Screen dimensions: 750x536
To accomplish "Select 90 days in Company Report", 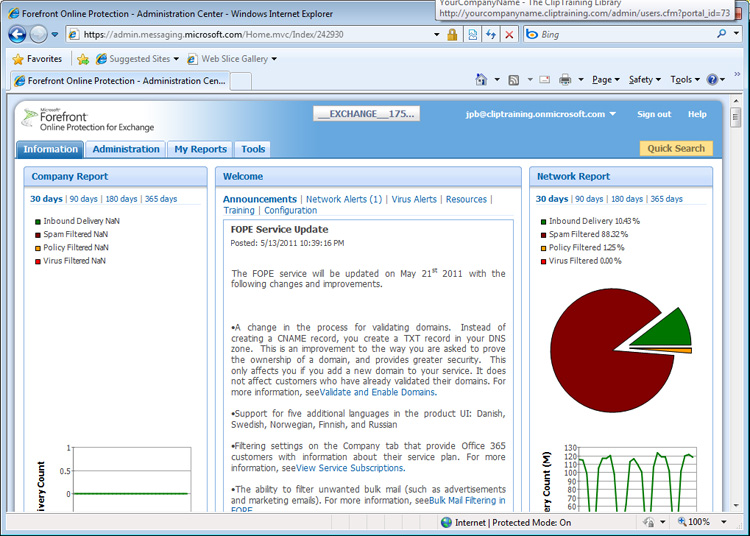I will click(83, 199).
